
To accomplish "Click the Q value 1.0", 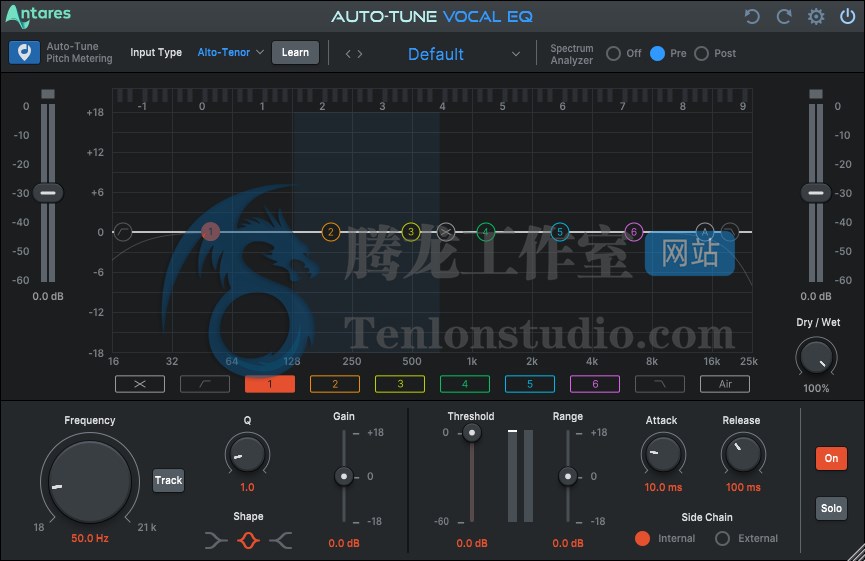I will [247, 488].
